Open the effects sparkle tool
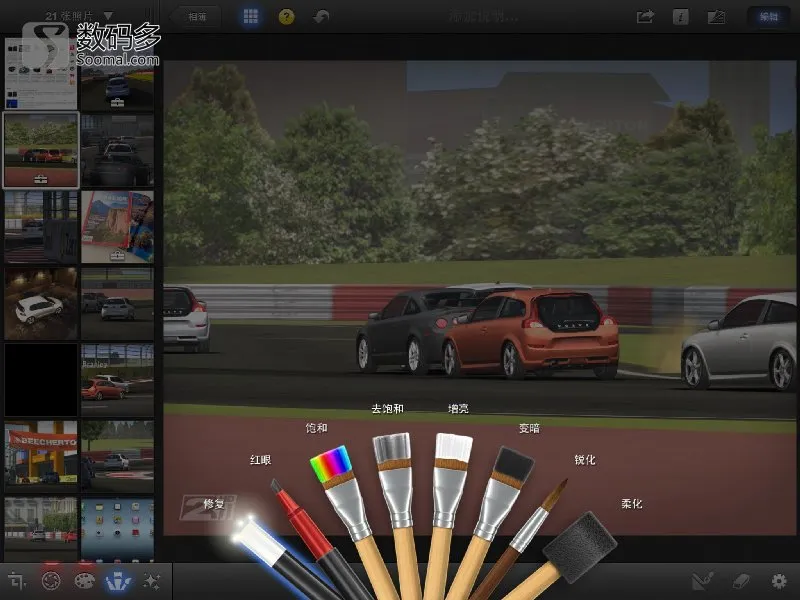The image size is (800, 600). 152,581
